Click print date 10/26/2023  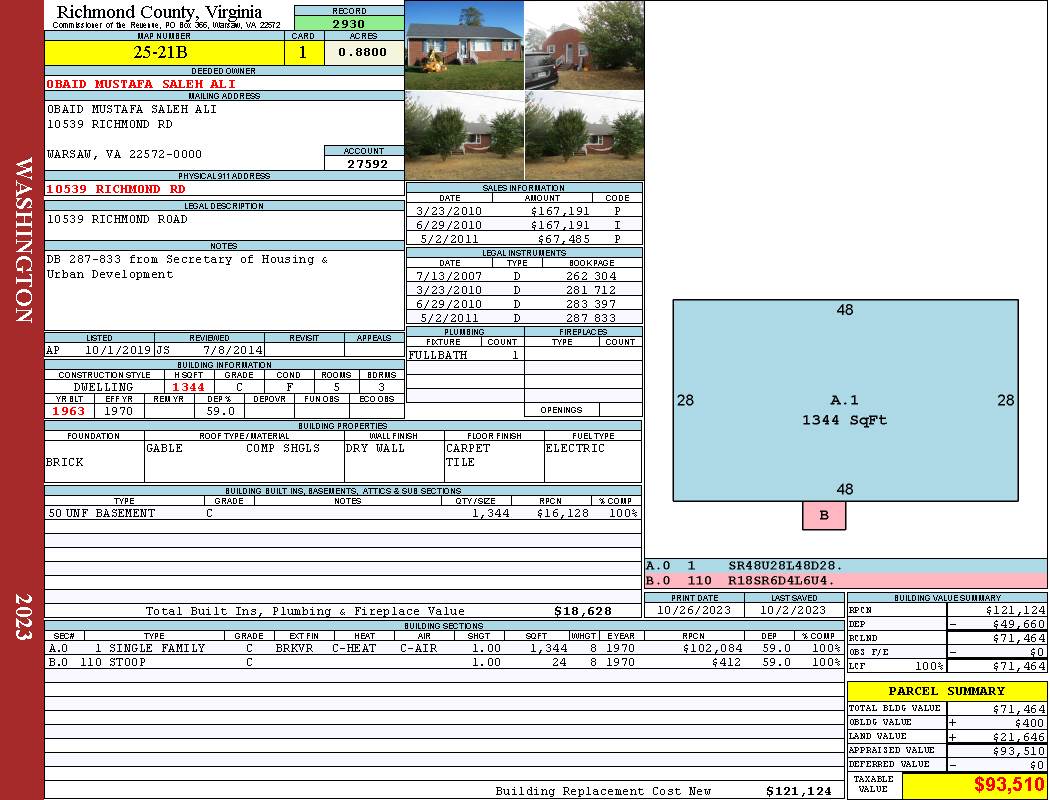coord(694,610)
